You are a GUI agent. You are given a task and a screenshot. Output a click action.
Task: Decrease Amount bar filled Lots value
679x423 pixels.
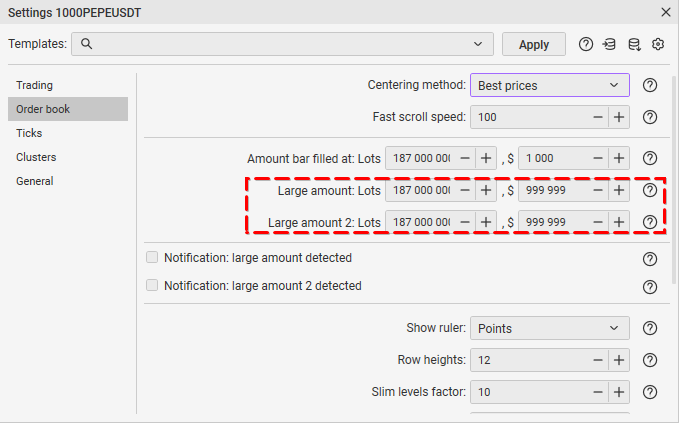point(465,158)
